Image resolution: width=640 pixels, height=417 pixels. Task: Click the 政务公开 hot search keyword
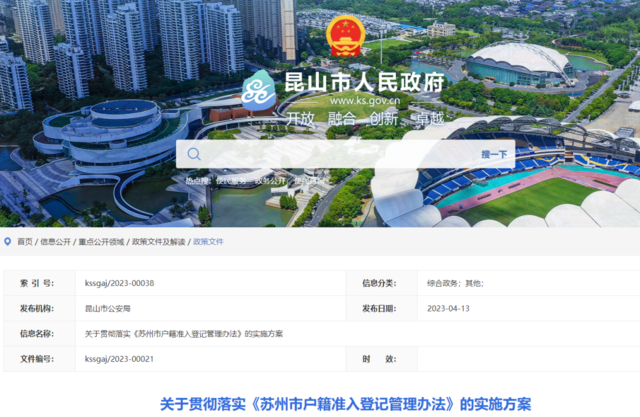pos(270,181)
